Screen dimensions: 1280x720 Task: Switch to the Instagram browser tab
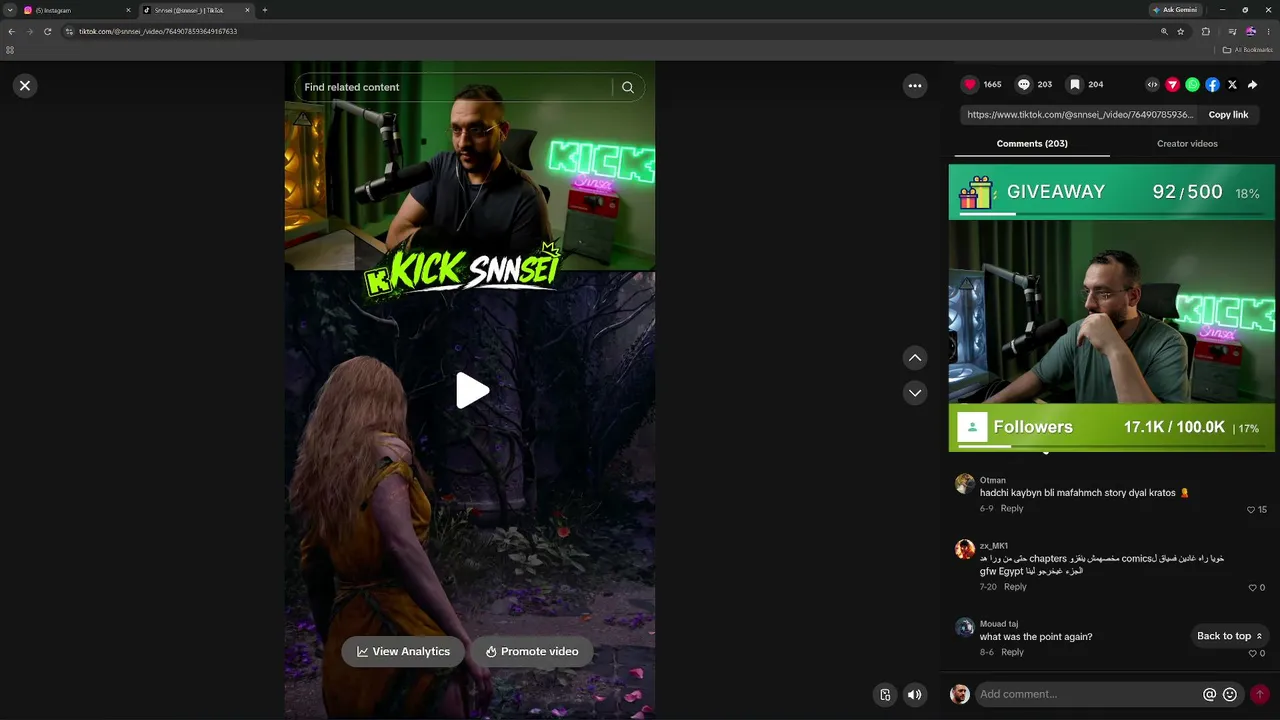click(x=78, y=10)
